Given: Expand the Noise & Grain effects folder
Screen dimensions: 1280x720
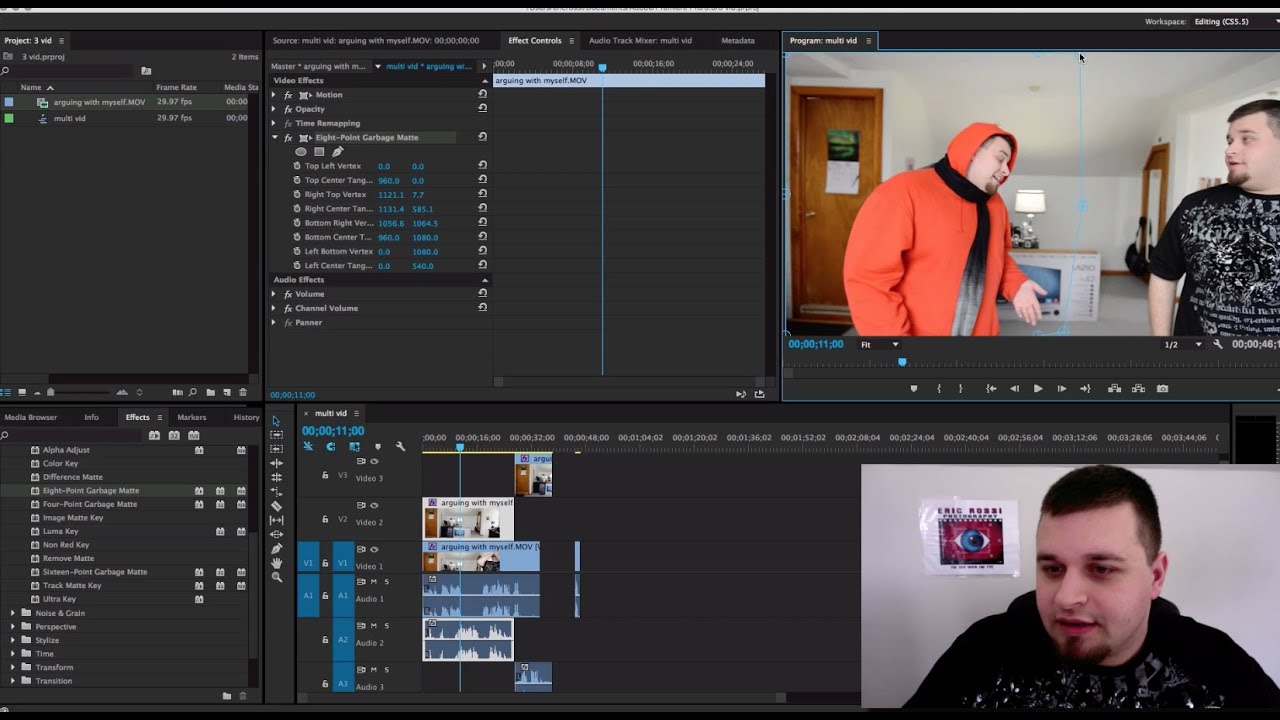Looking at the screenshot, I should (13, 613).
